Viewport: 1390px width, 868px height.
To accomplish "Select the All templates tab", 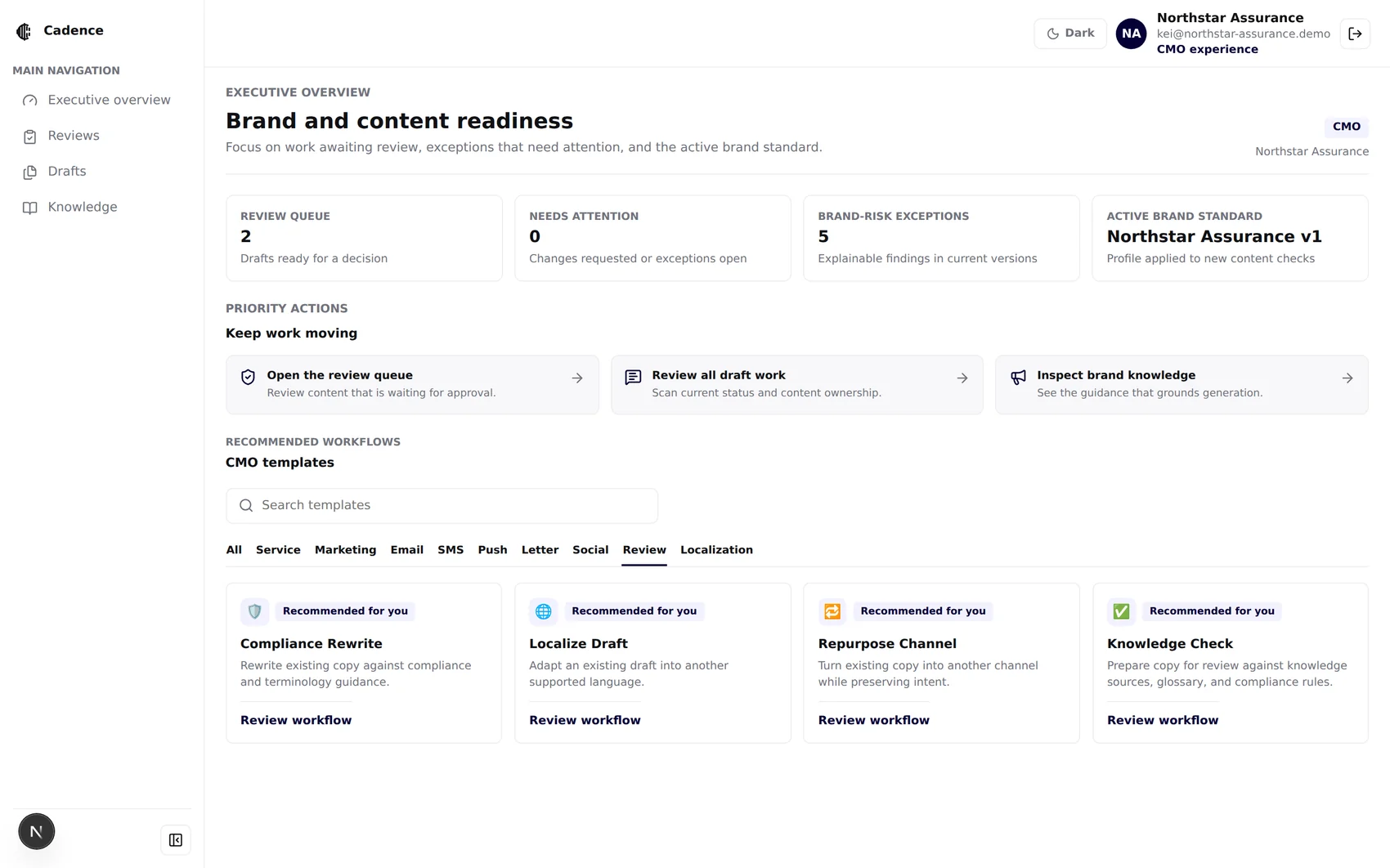I will pyautogui.click(x=234, y=550).
